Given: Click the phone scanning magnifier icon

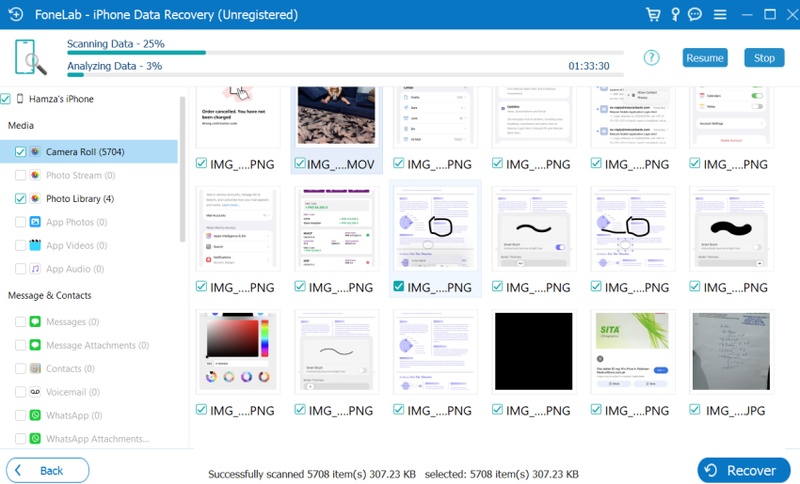Looking at the screenshot, I should pos(30,57).
